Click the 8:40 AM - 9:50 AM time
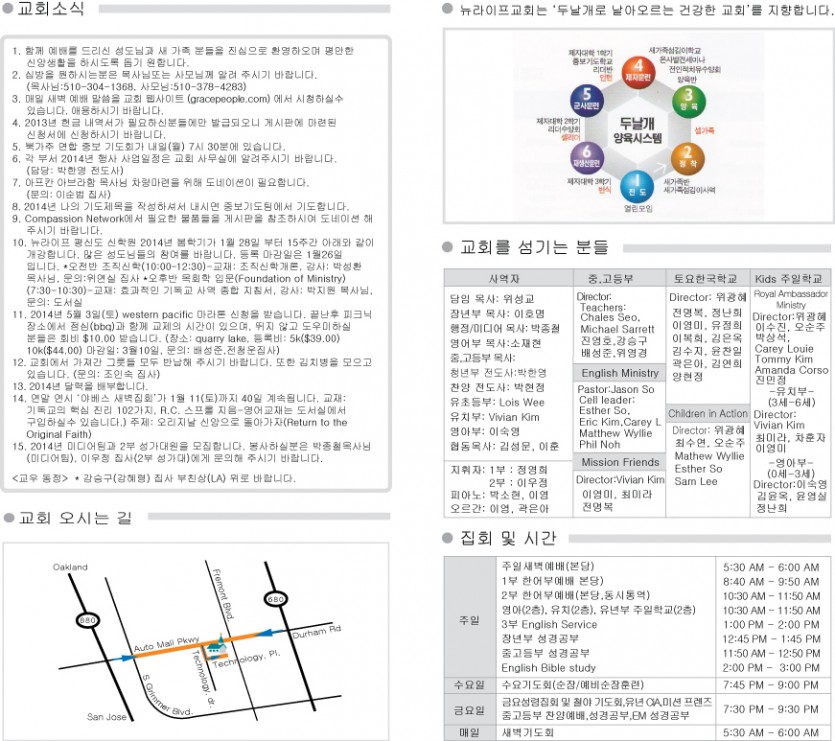This screenshot has width=835, height=741. (771, 582)
